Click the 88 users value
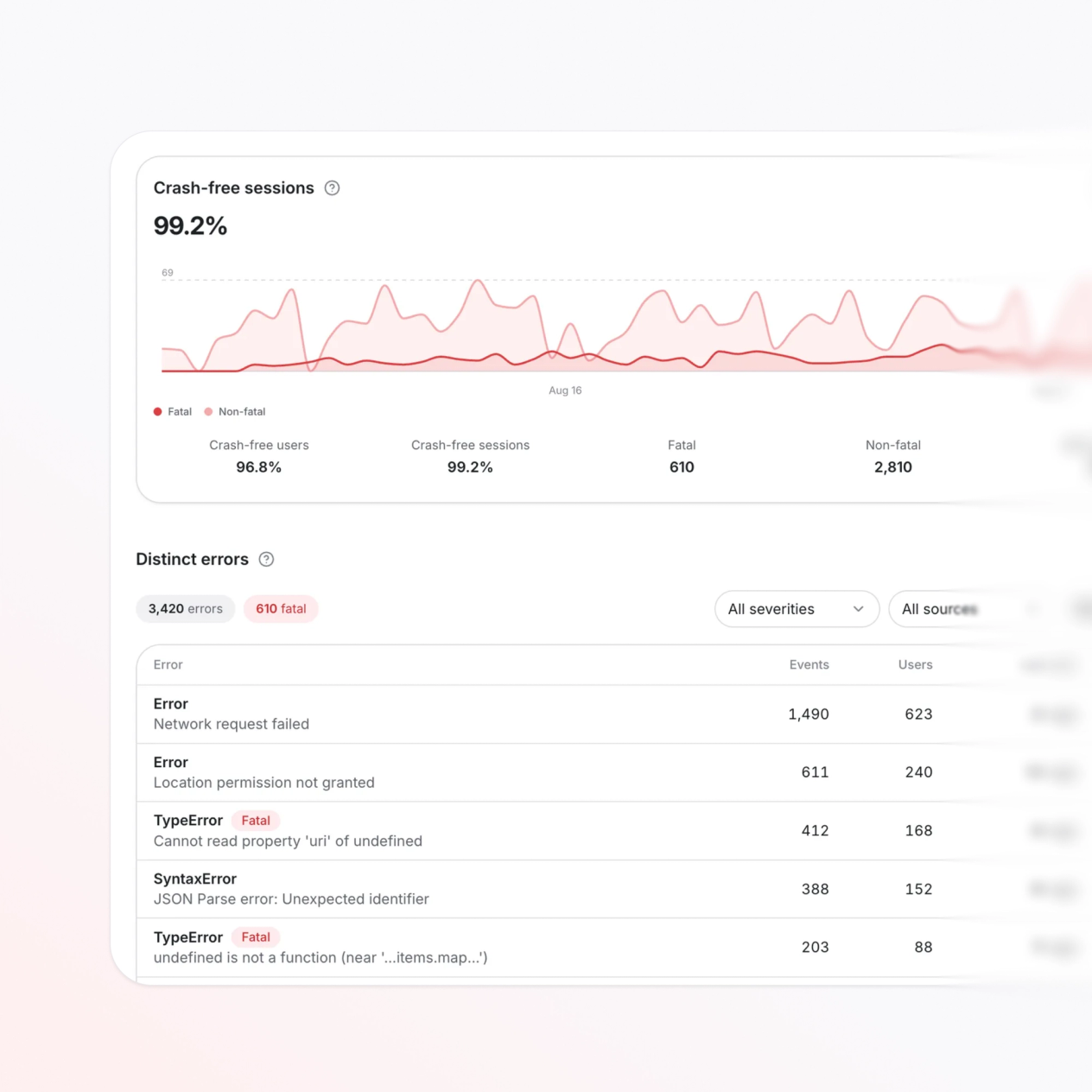Screen dimensions: 1092x1092 point(924,948)
